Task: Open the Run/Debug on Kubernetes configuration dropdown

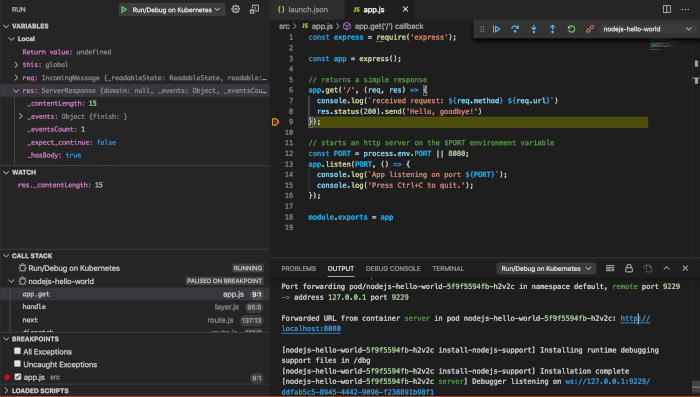Action: [171, 9]
